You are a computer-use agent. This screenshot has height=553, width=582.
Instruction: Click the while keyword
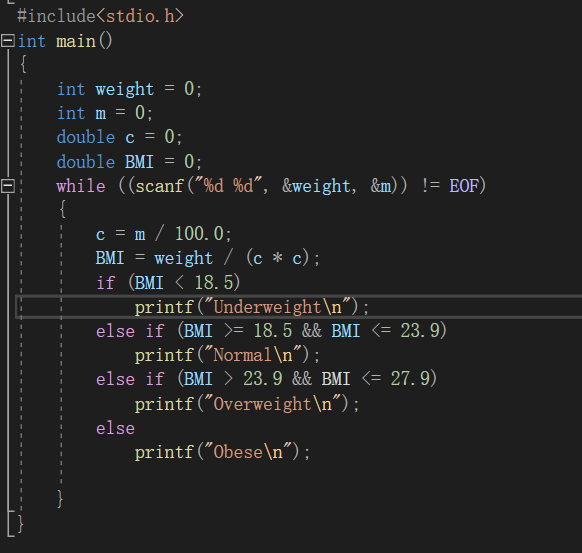pyautogui.click(x=81, y=186)
